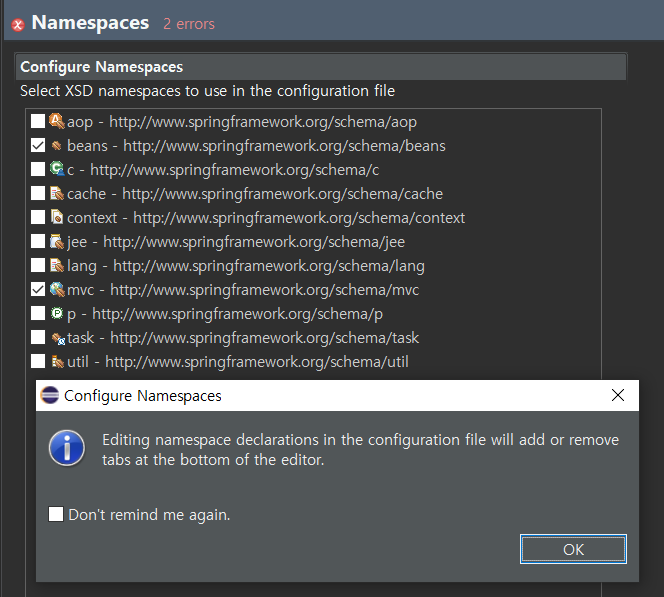The image size is (664, 597).
Task: Click the red error icon beside Namespaces
Action: click(x=18, y=25)
